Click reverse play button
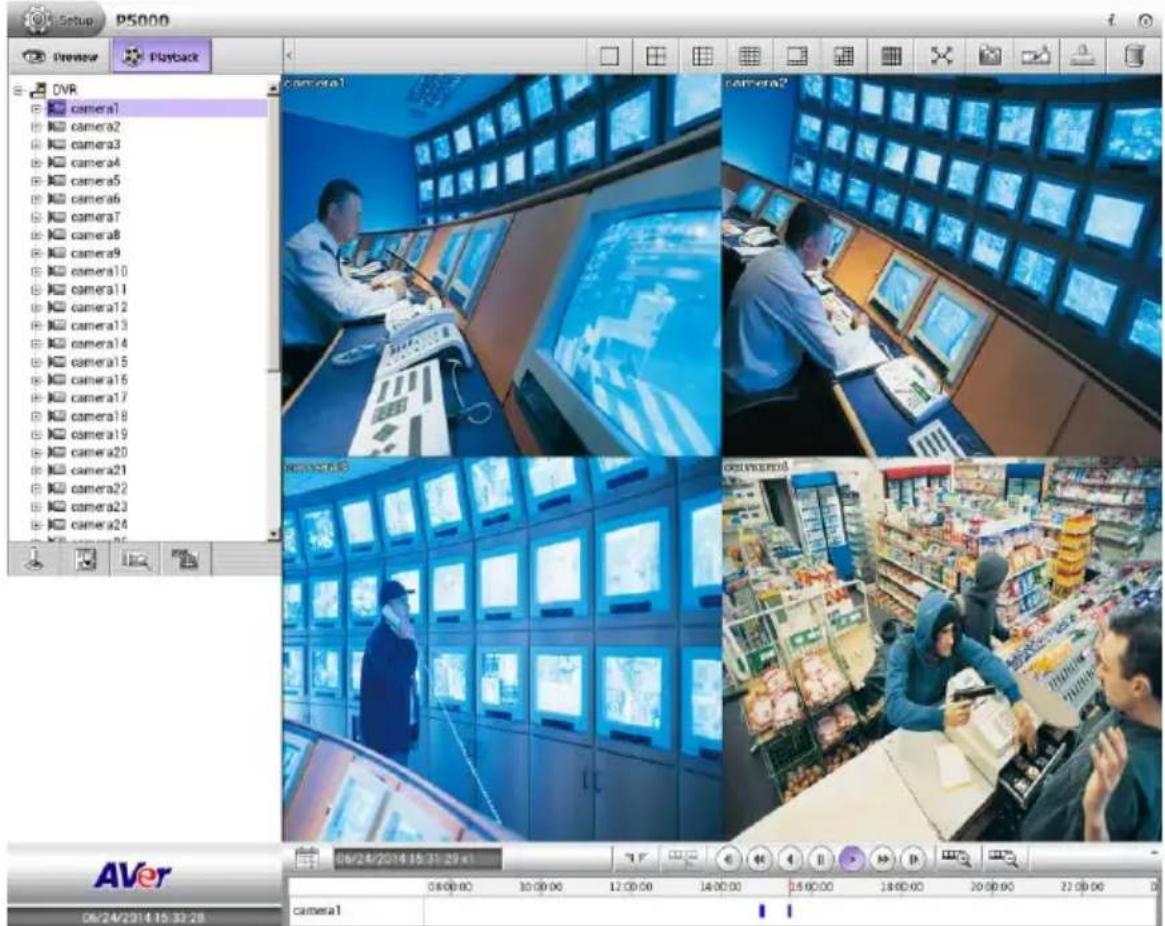The height and width of the screenshot is (926, 1165). pyautogui.click(x=791, y=859)
